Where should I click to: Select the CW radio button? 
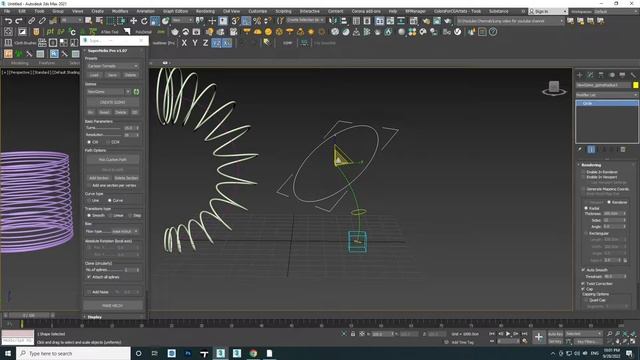(89, 142)
